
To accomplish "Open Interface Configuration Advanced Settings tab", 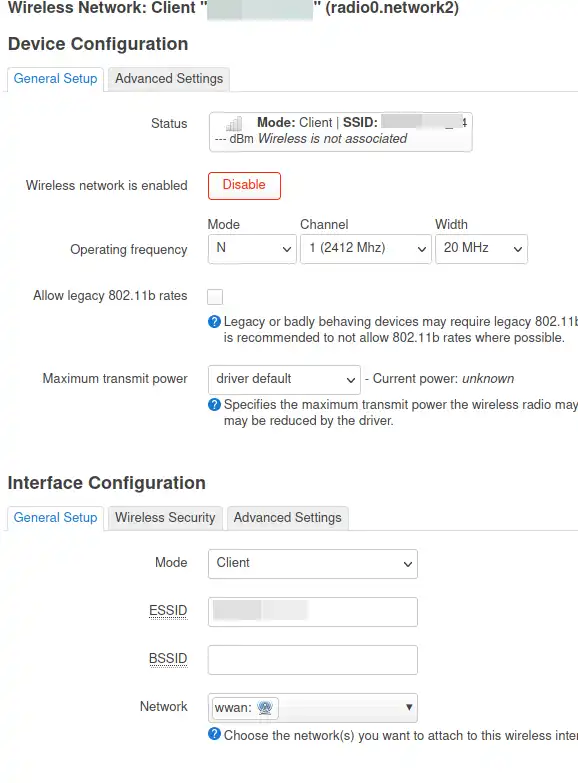I will [x=288, y=518].
